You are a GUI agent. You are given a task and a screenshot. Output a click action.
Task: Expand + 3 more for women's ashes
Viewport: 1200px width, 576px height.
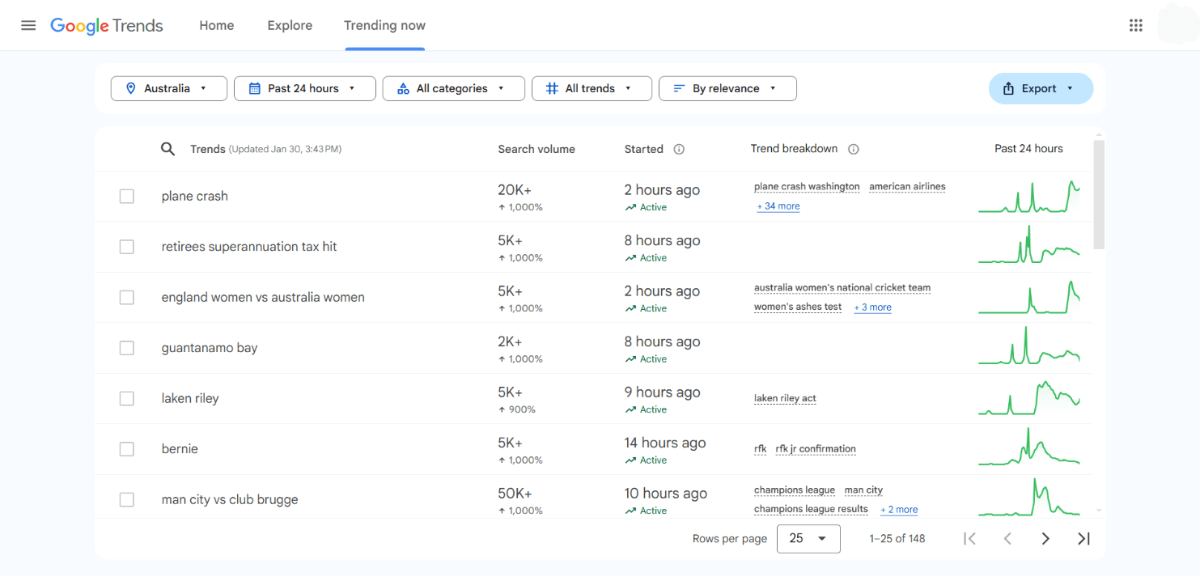click(x=873, y=307)
